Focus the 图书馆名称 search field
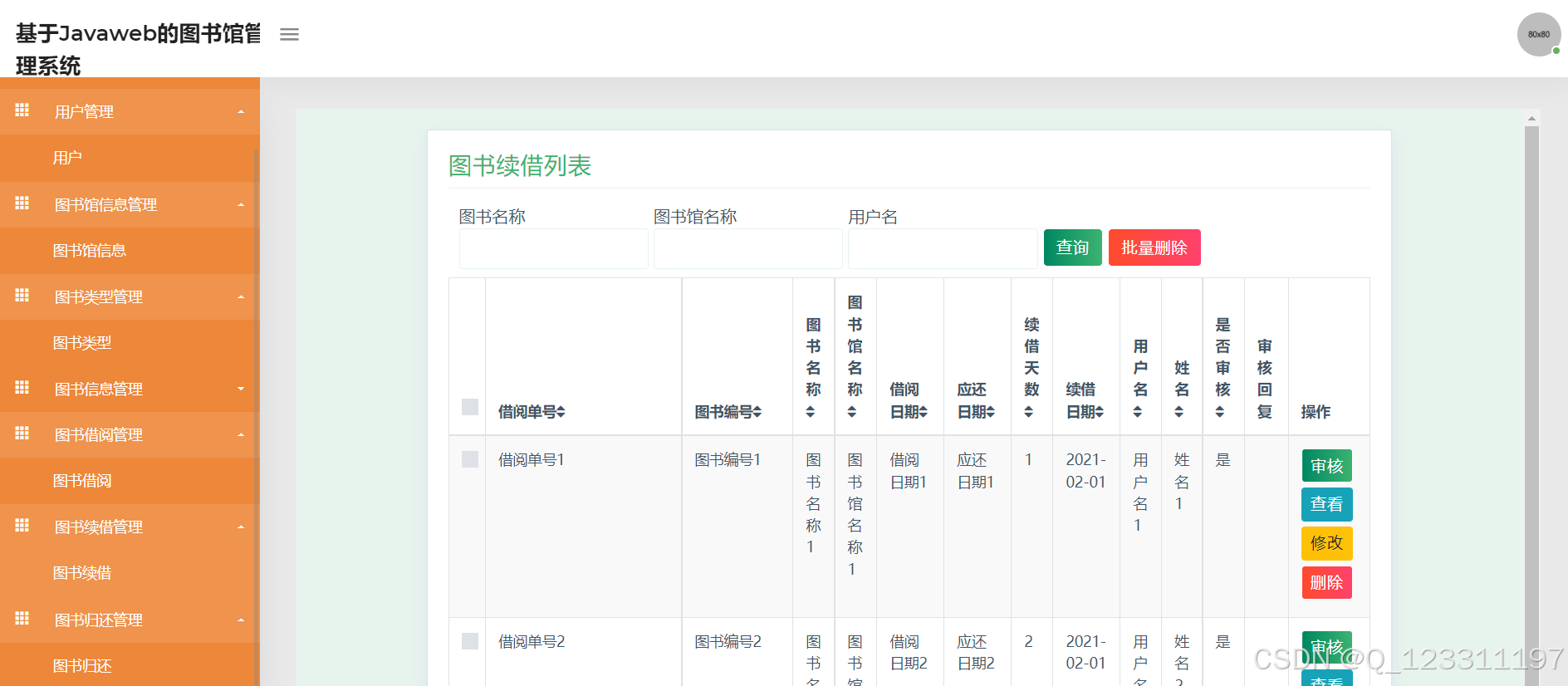This screenshot has height=686, width=1568. pos(747,249)
